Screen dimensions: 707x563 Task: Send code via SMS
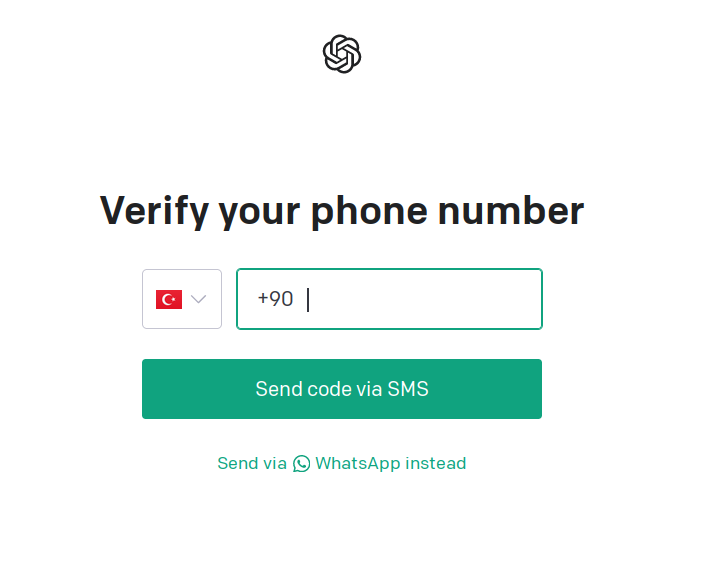pos(342,389)
